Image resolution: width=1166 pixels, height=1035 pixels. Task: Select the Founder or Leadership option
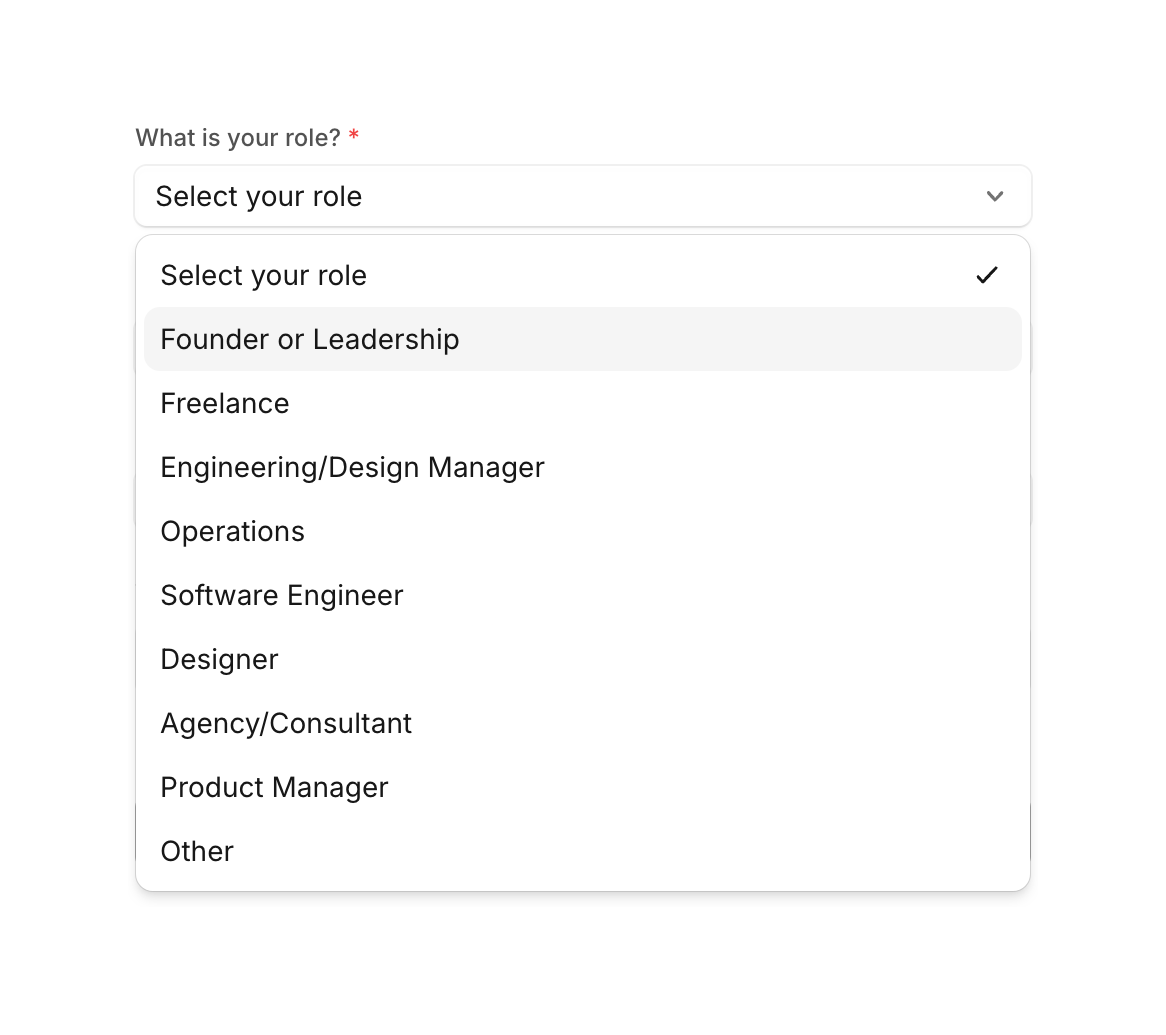309,339
